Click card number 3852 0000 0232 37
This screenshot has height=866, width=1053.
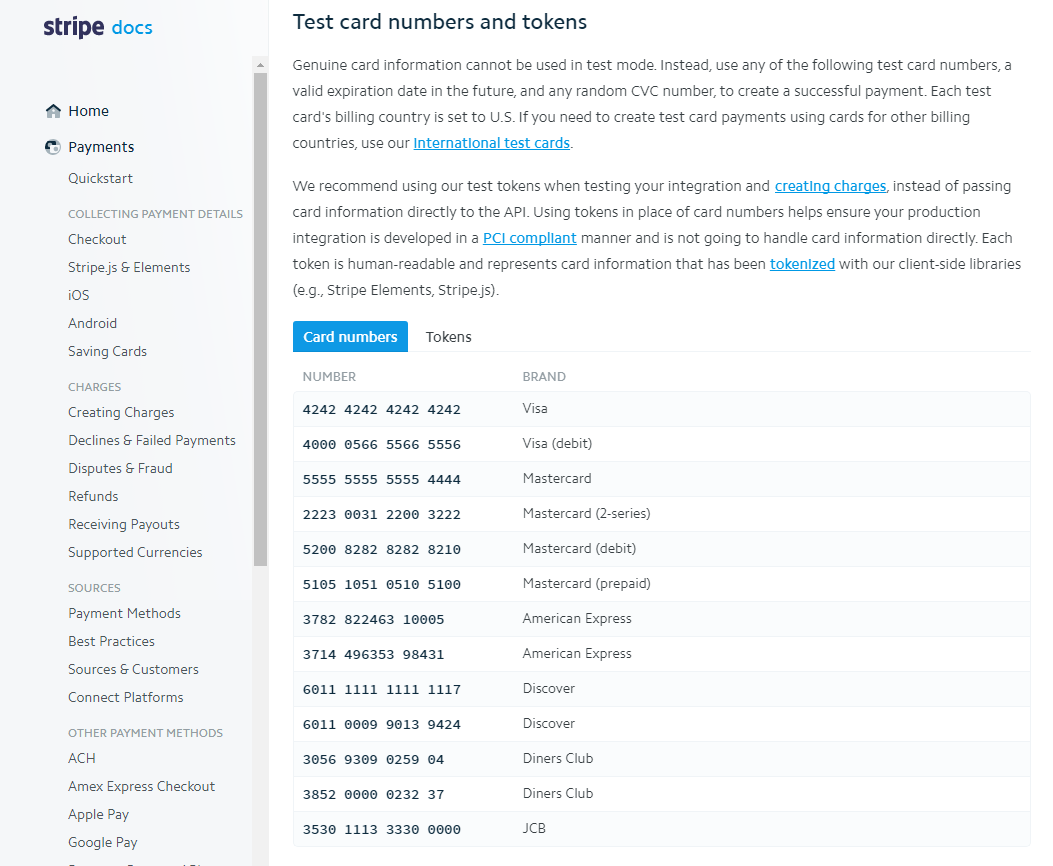[373, 794]
